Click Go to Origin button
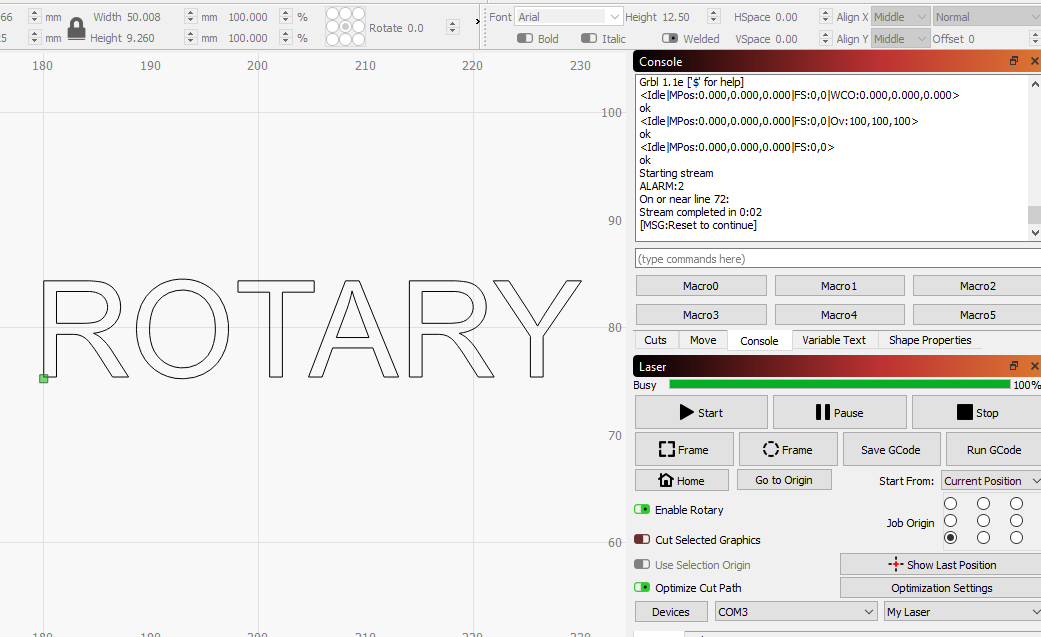This screenshot has height=637, width=1041. 784,480
